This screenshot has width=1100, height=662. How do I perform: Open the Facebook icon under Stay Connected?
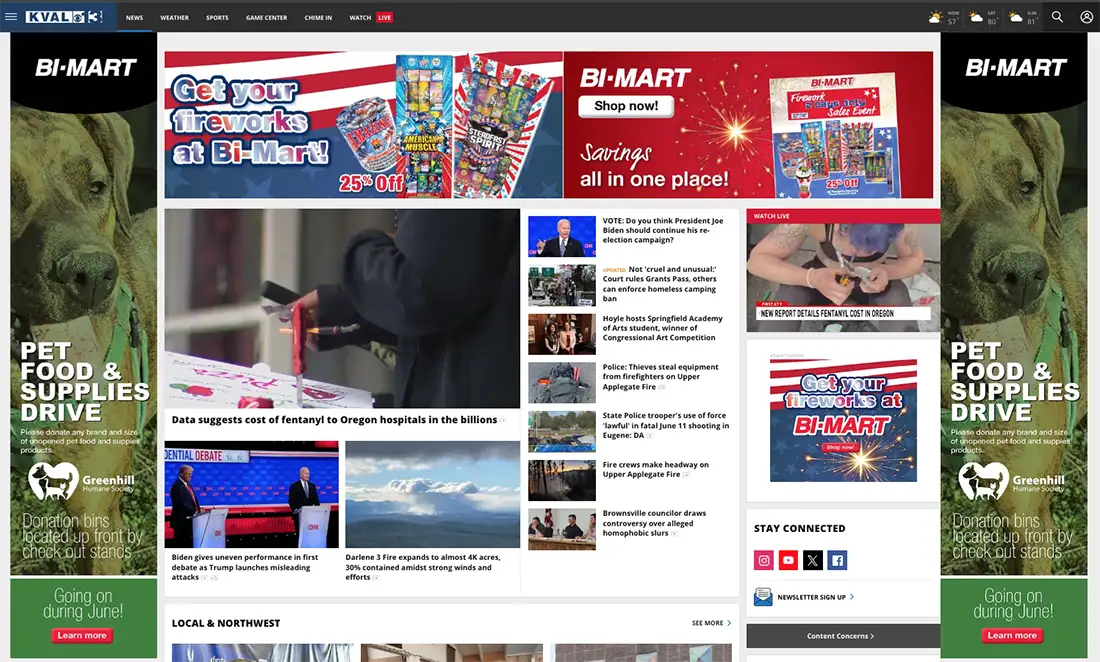[x=837, y=560]
